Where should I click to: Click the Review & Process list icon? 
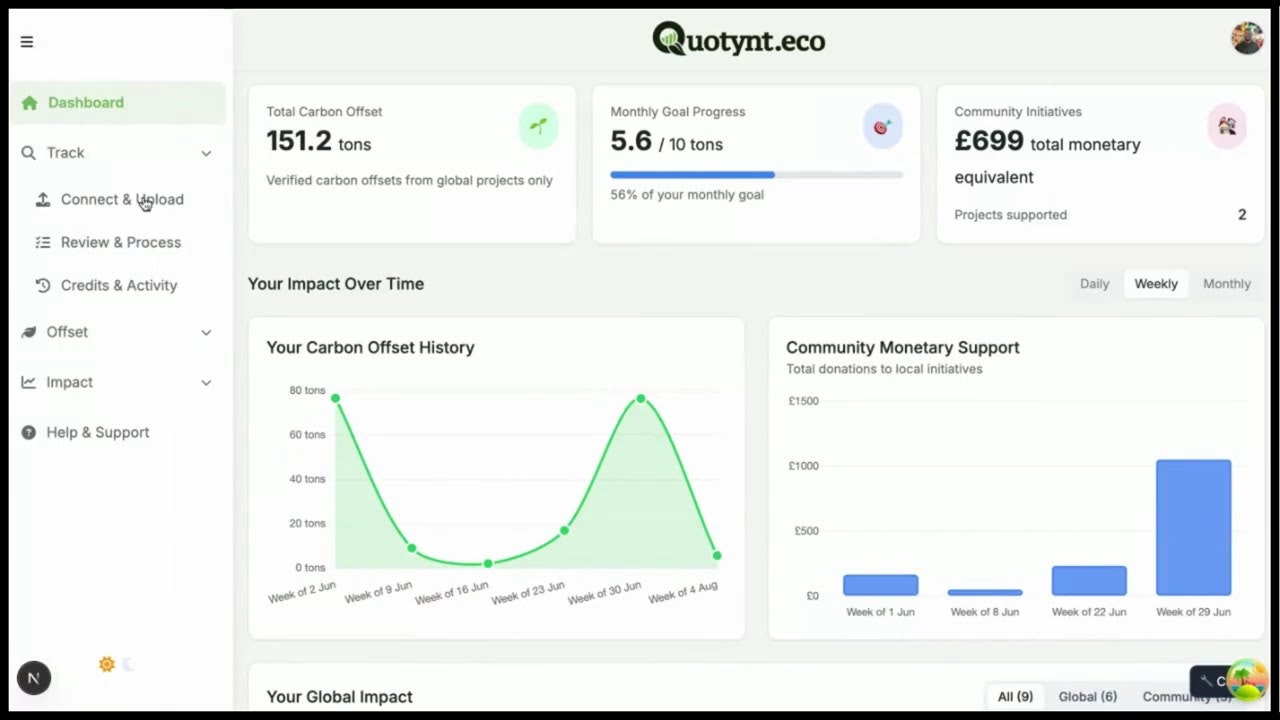(43, 243)
